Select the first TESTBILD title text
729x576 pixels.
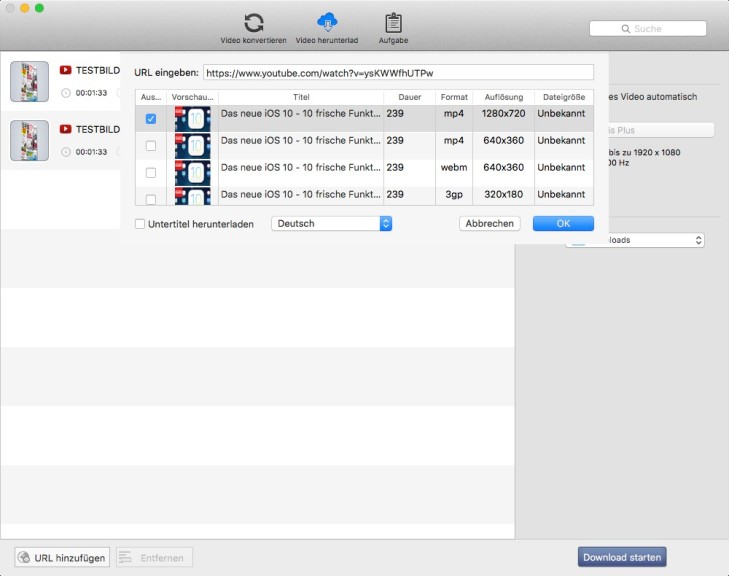tap(98, 70)
